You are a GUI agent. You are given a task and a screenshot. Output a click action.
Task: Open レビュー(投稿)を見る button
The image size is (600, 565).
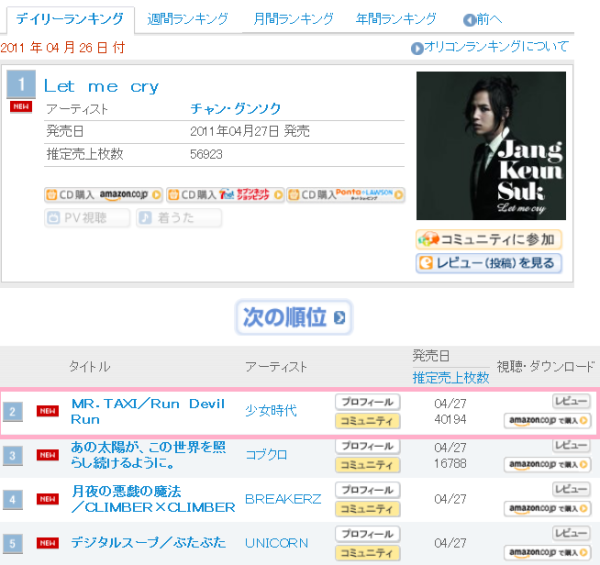pos(489,263)
